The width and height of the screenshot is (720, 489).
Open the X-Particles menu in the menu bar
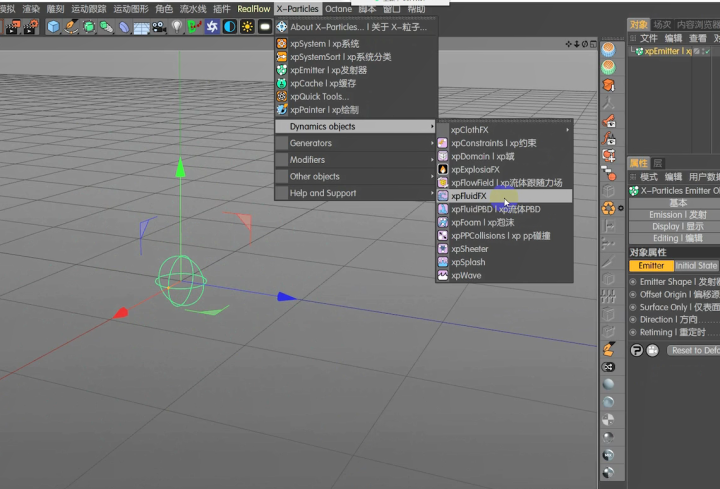point(298,9)
